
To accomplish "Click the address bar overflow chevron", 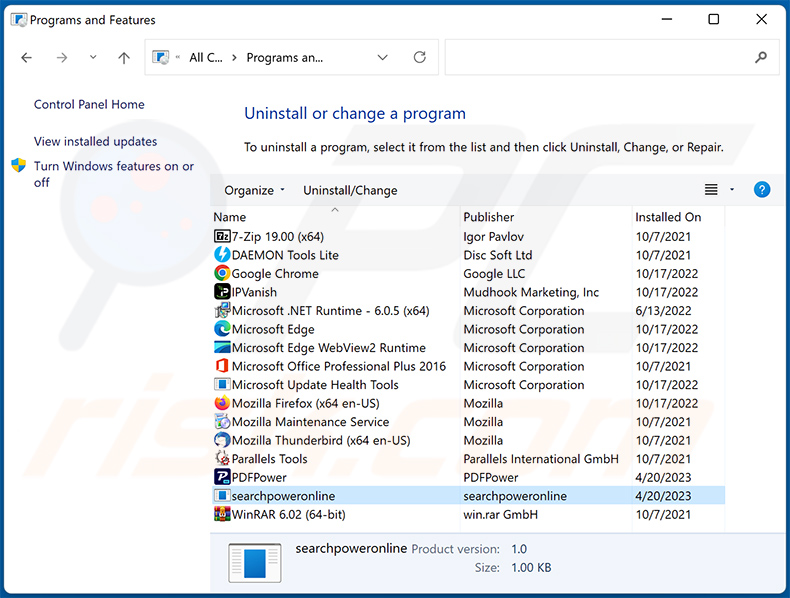I will point(178,57).
